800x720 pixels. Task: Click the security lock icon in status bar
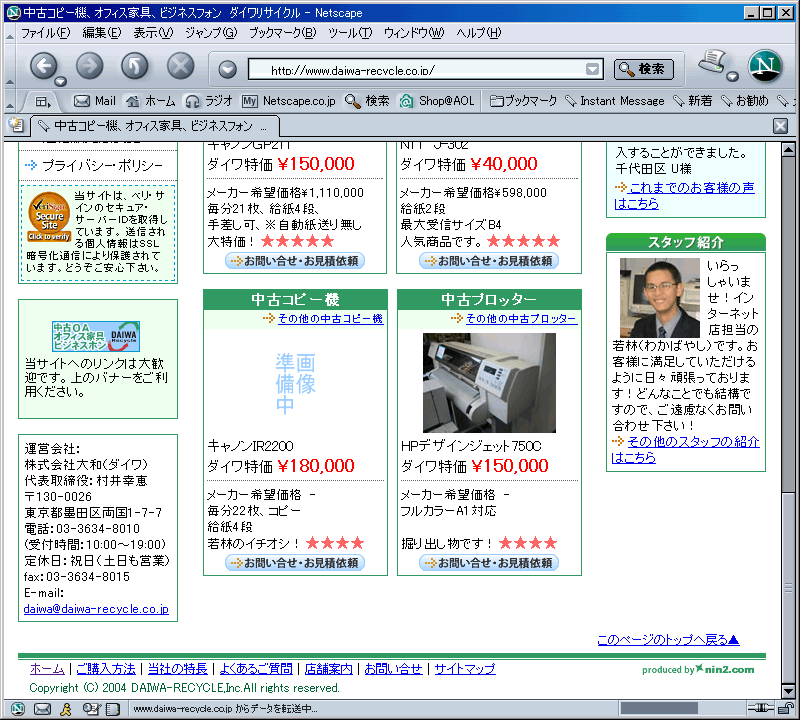785,708
